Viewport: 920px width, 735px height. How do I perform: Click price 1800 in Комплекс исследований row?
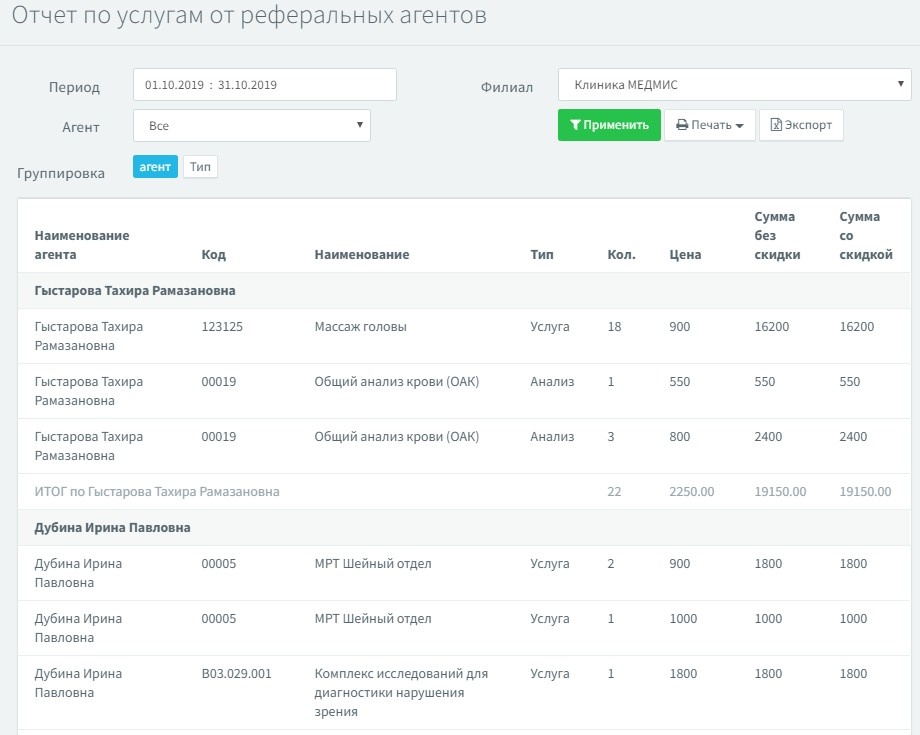pos(683,673)
